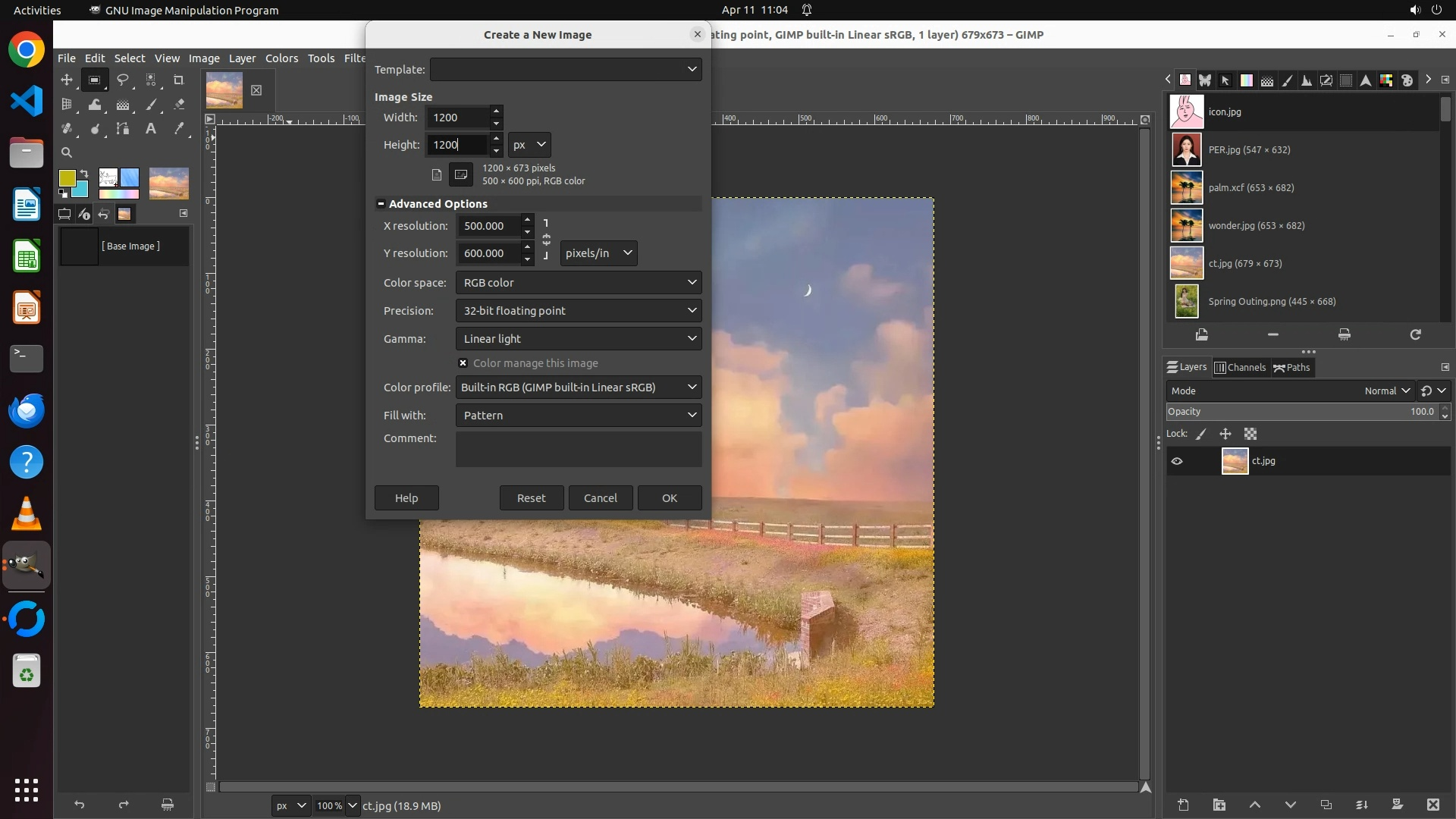Viewport: 1456px width, 819px height.
Task: Click the Zoom magnifier tool
Action: (67, 152)
